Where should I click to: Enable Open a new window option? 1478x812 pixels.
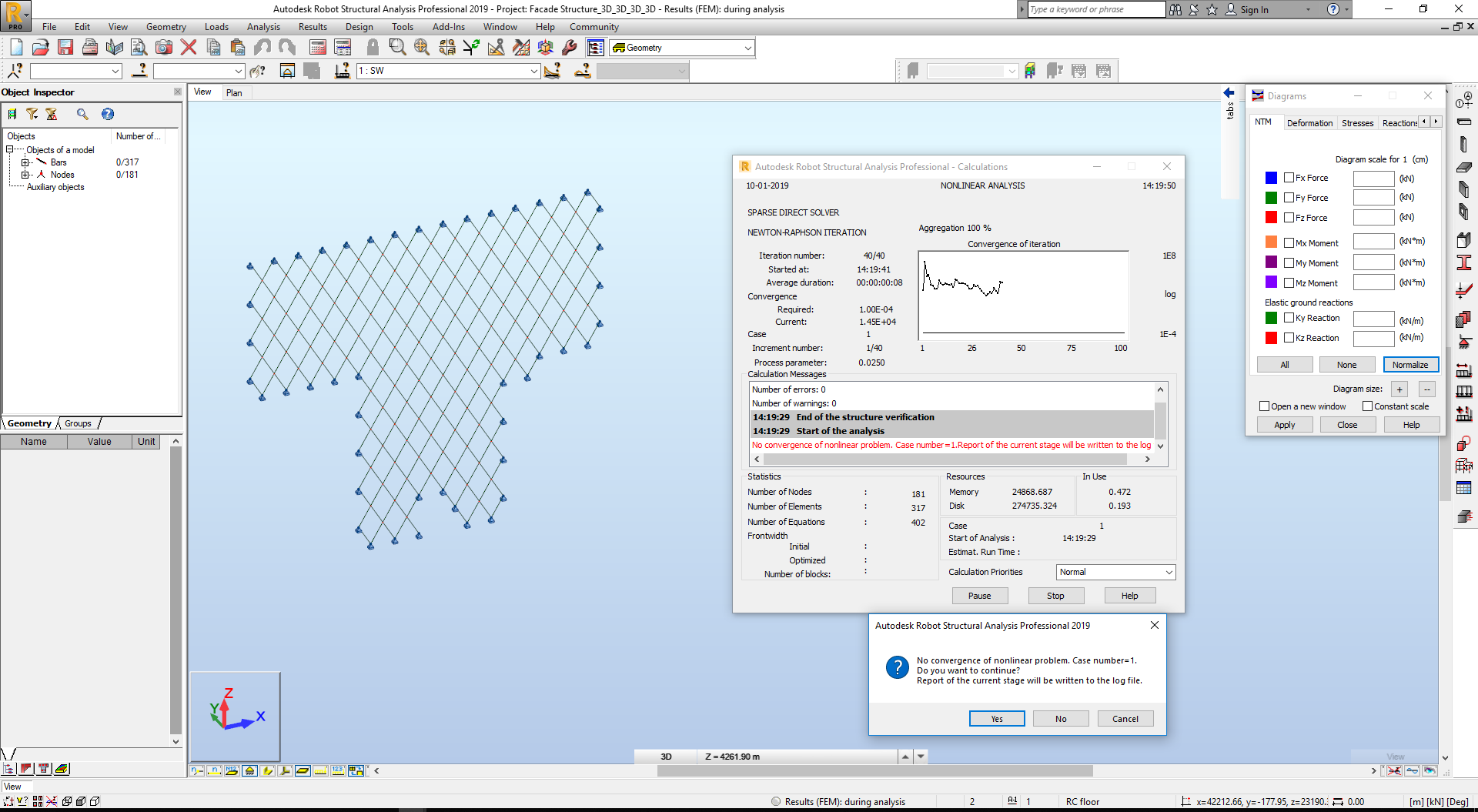[1264, 406]
